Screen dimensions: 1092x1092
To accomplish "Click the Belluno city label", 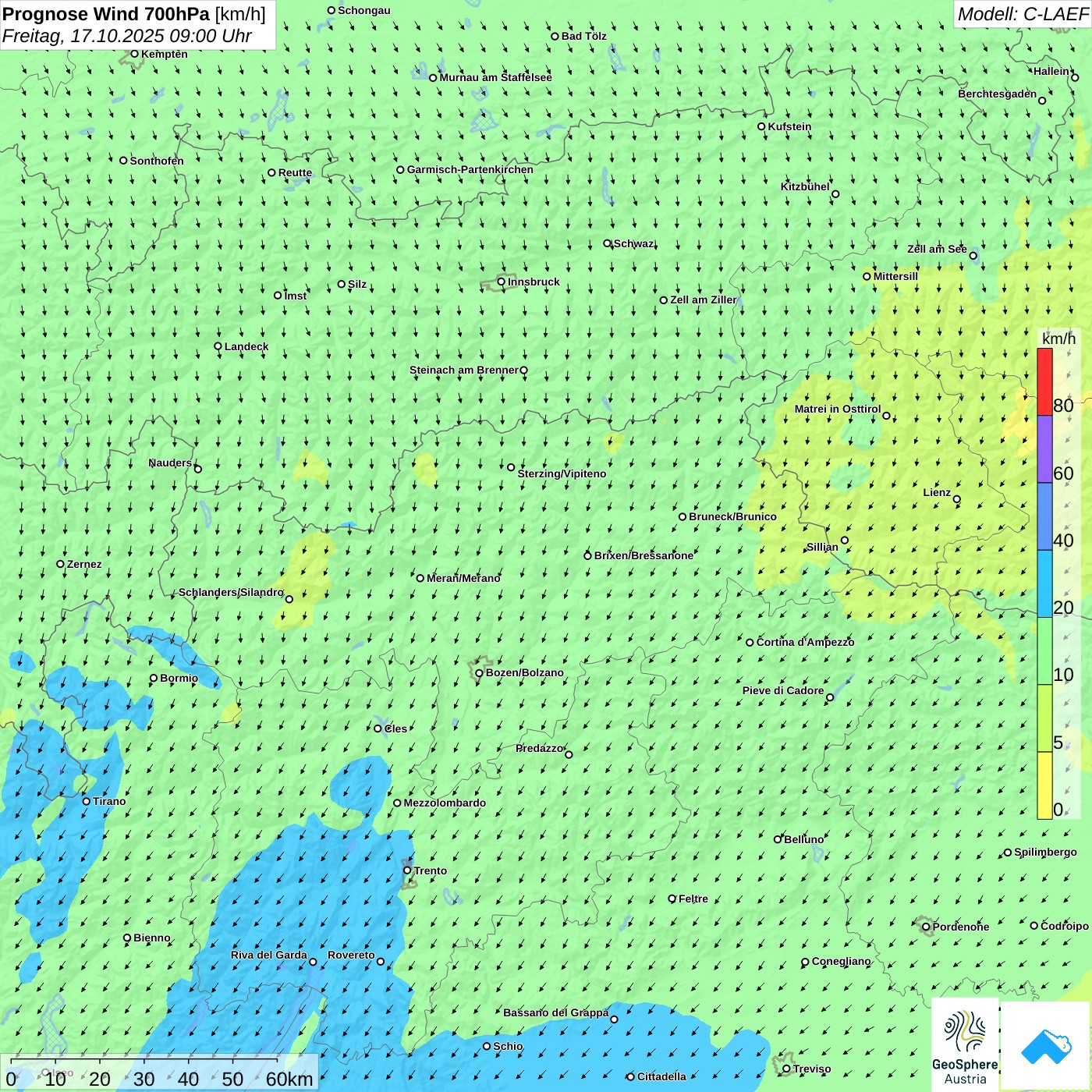I will 803,839.
